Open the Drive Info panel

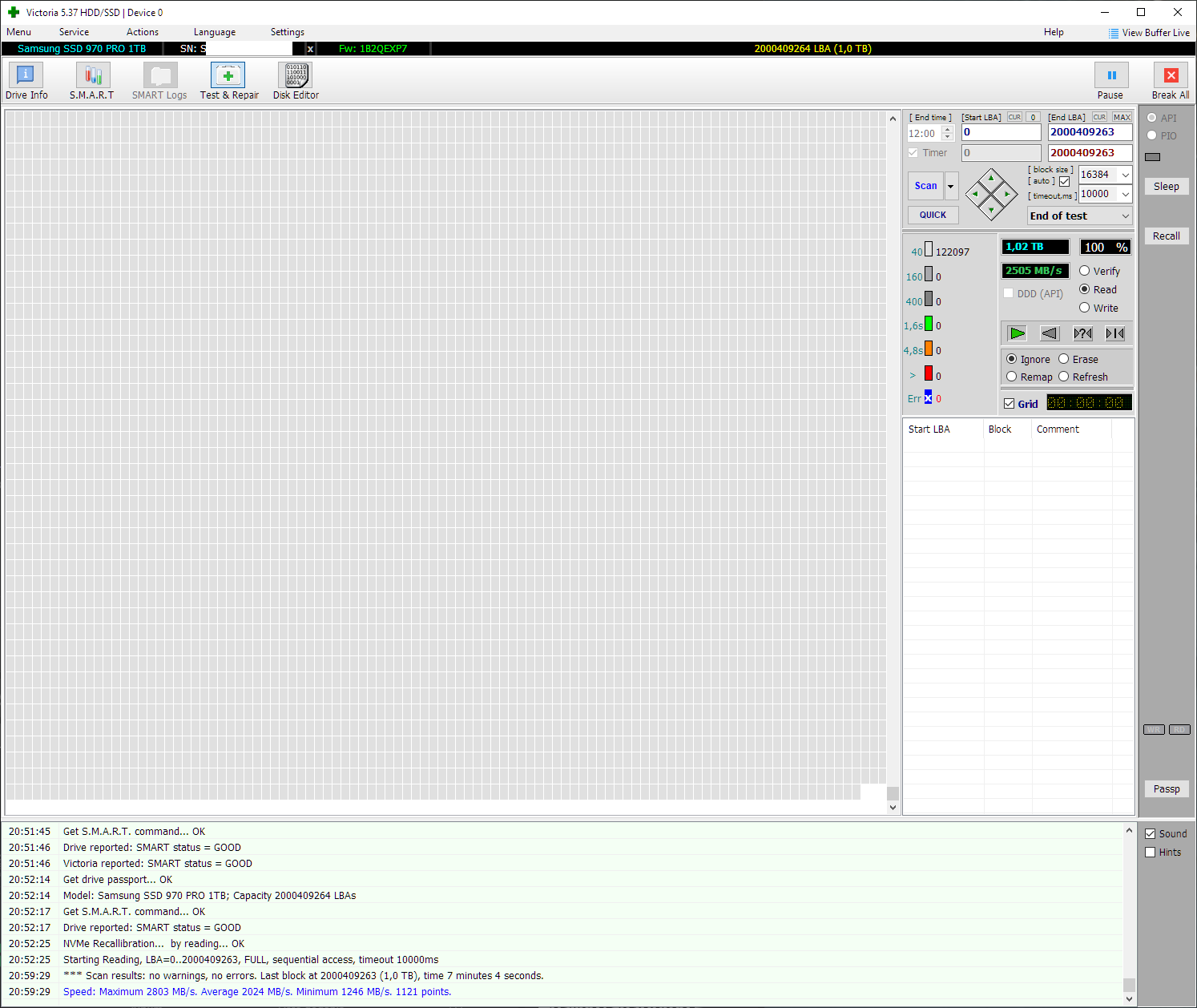[26, 81]
